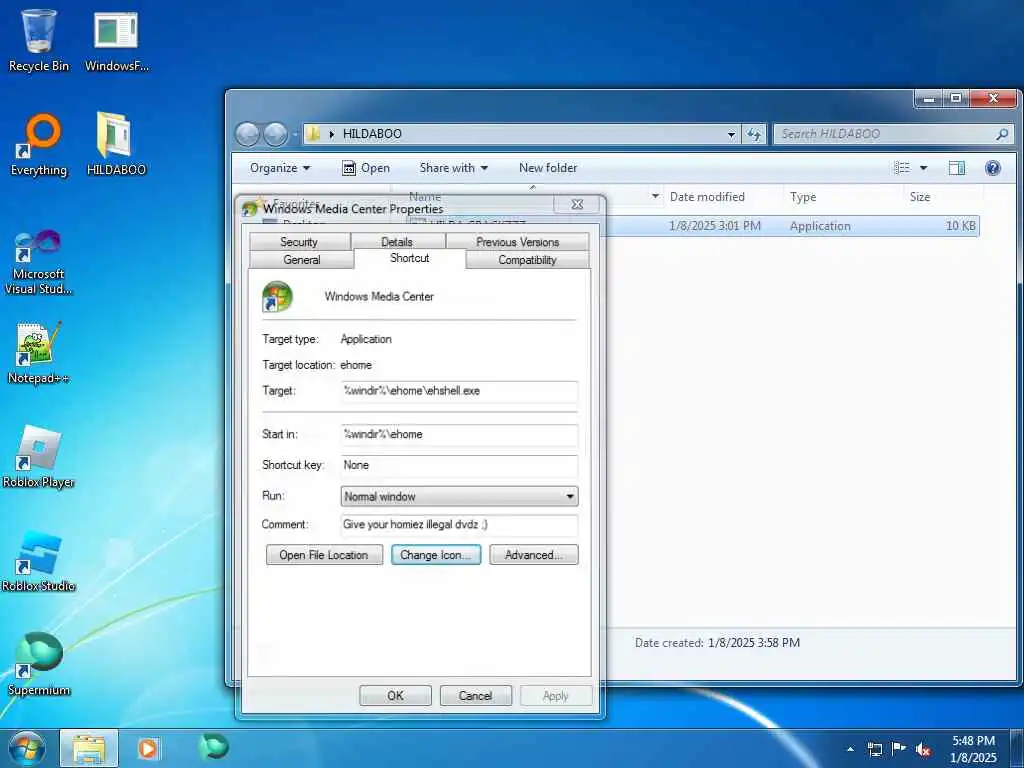1024x768 pixels.
Task: Click the change view icon in Explorer
Action: pyautogui.click(x=902, y=168)
